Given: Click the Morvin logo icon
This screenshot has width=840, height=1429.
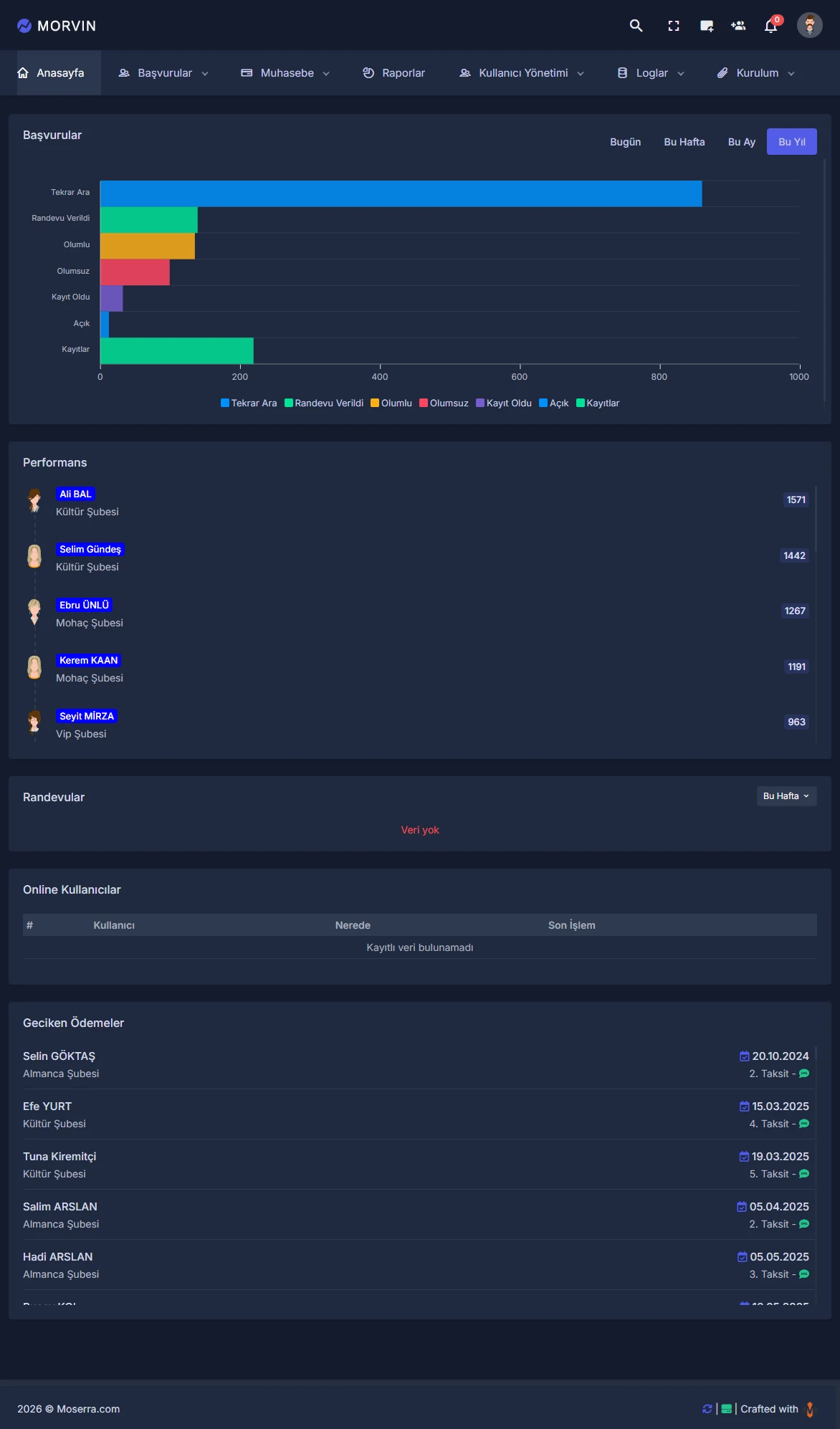Looking at the screenshot, I should [24, 26].
